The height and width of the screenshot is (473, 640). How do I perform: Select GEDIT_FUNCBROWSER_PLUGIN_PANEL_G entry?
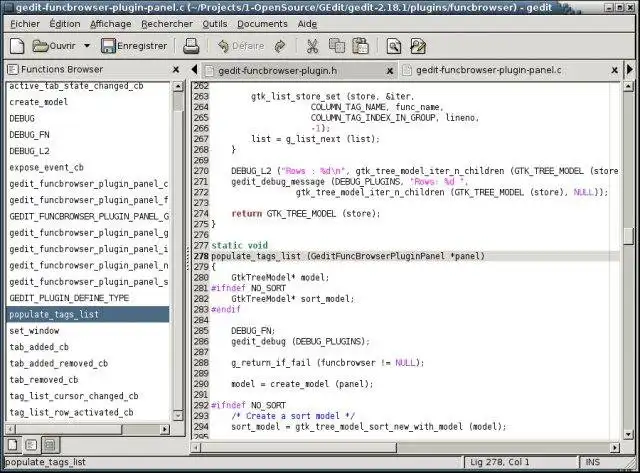(88, 216)
